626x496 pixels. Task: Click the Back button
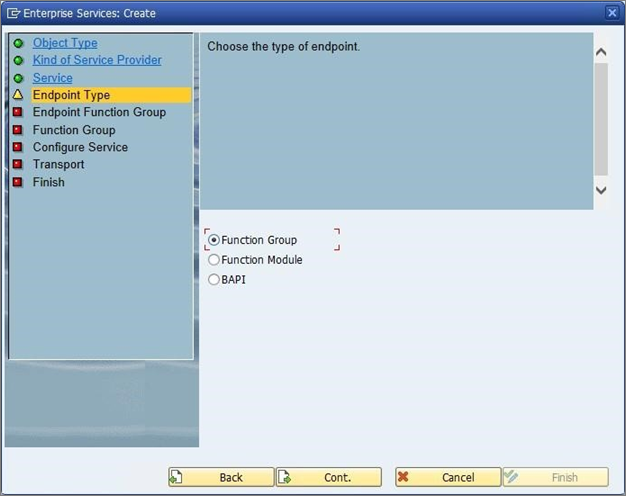click(x=221, y=477)
